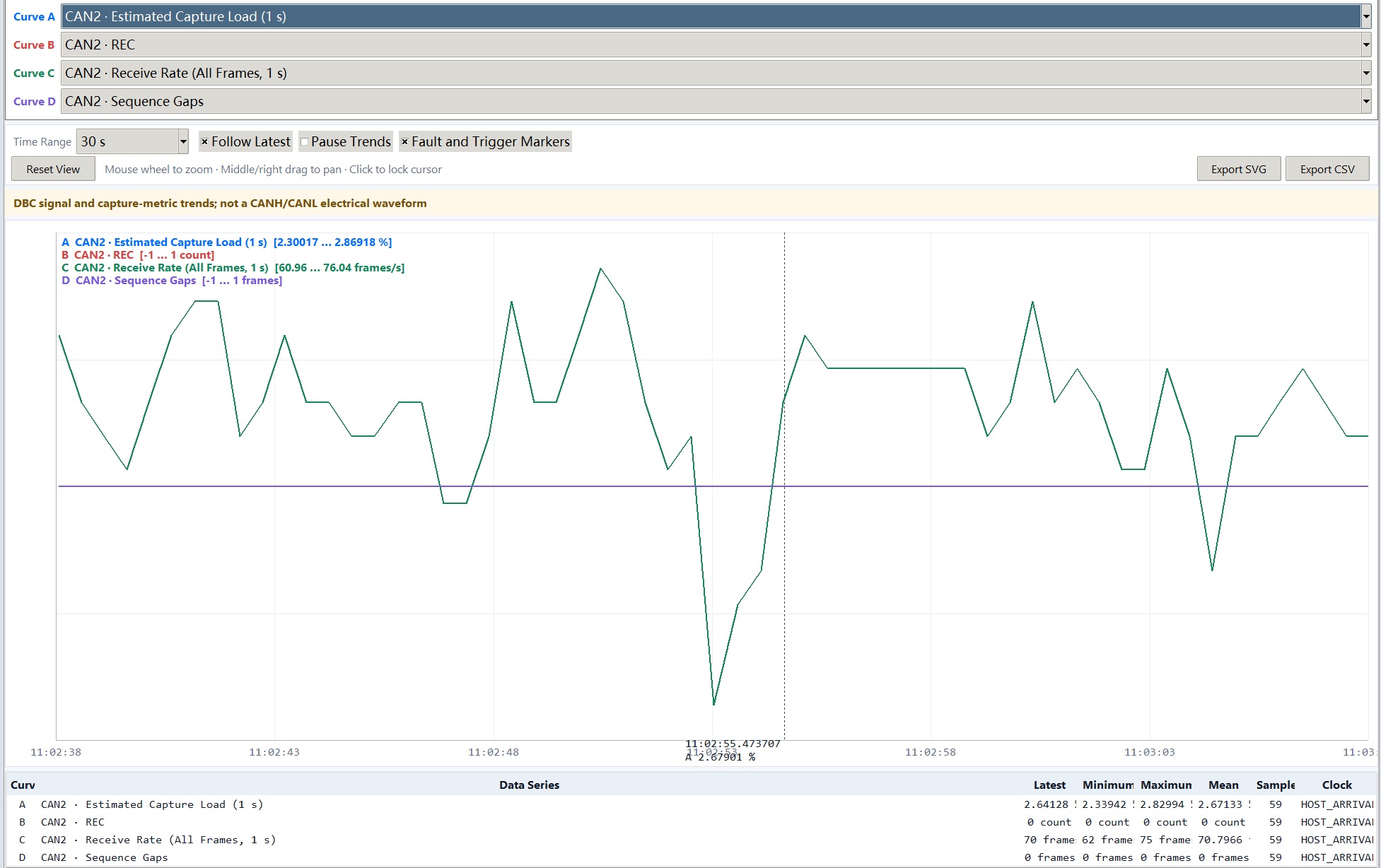The height and width of the screenshot is (868, 1381).
Task: Click the Mean column header
Action: point(1223,785)
